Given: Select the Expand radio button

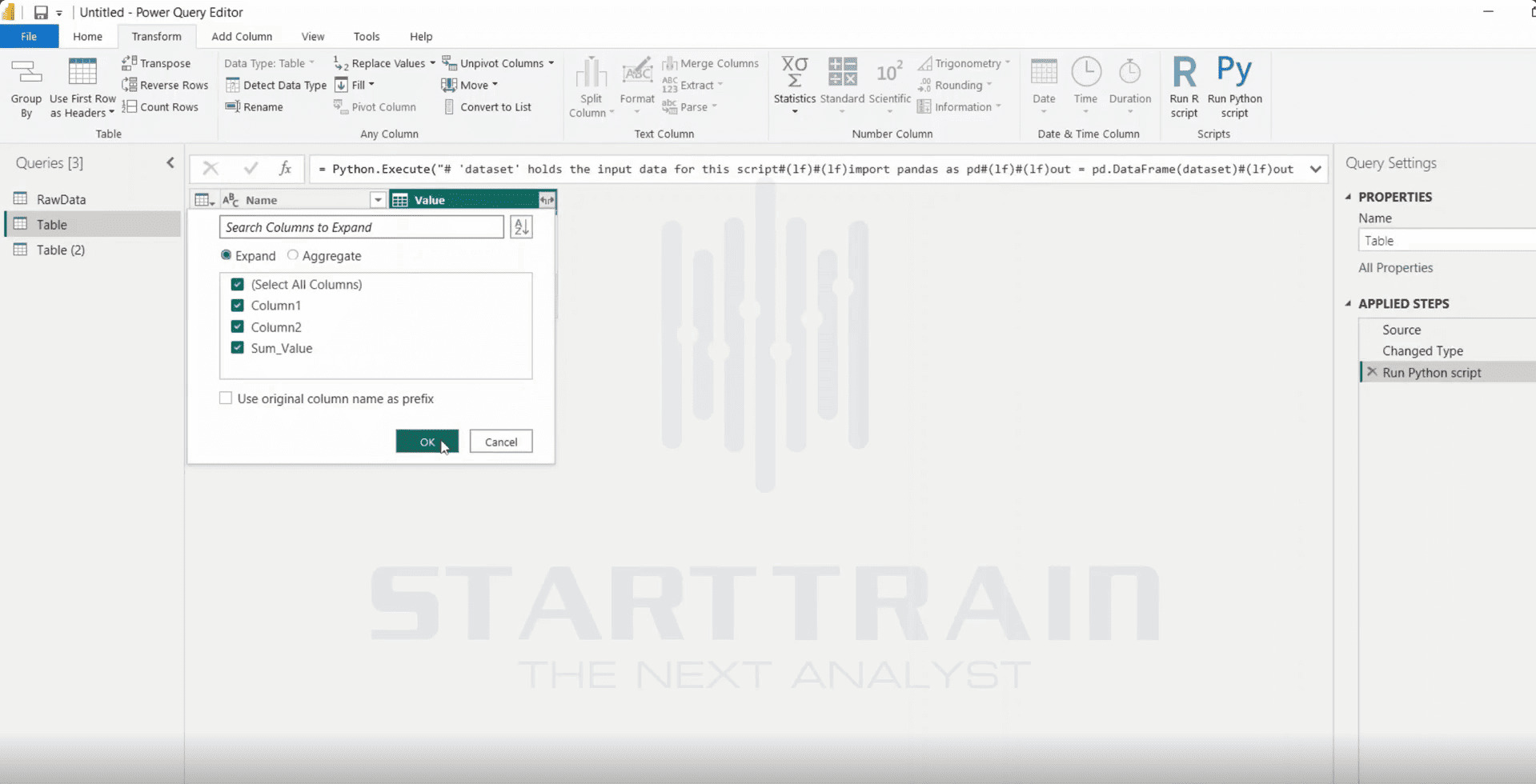Looking at the screenshot, I should tap(226, 255).
